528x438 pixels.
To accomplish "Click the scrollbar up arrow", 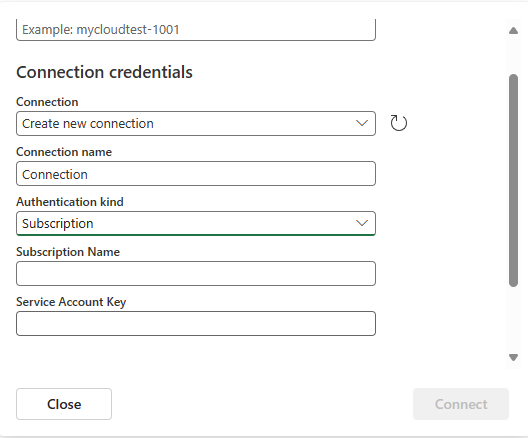I will pyautogui.click(x=513, y=31).
